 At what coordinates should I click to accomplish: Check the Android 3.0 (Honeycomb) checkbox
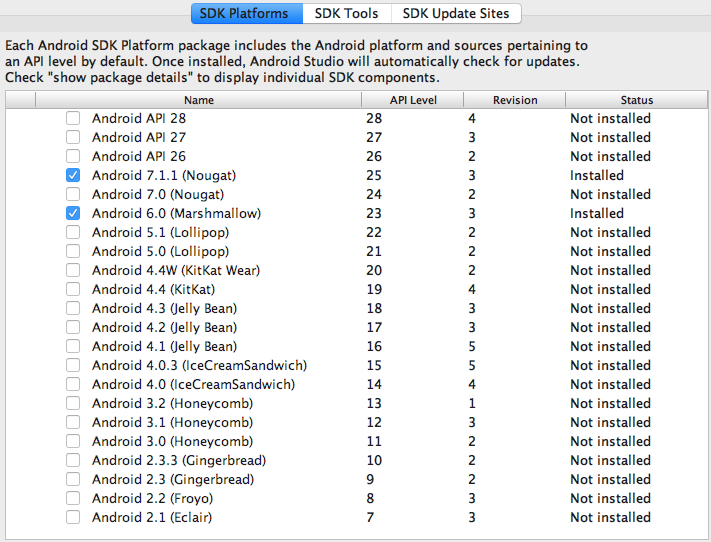73,442
